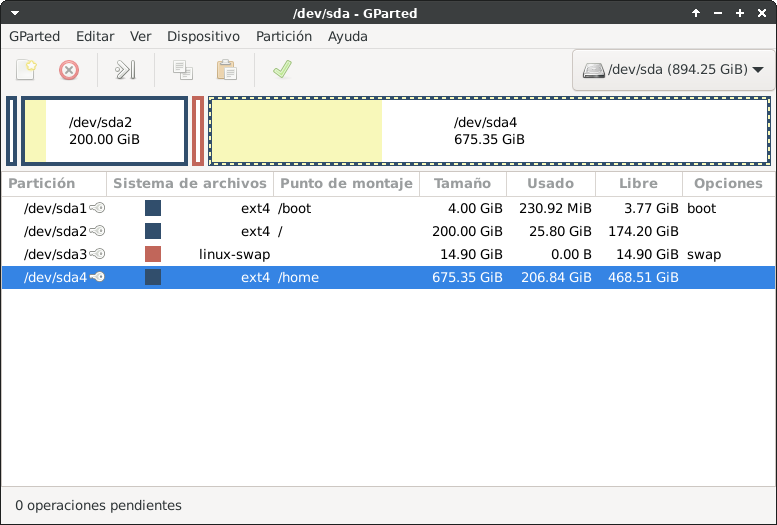Click the red linux-swap color swatch
Screen dimensions: 777x525
click(153, 254)
